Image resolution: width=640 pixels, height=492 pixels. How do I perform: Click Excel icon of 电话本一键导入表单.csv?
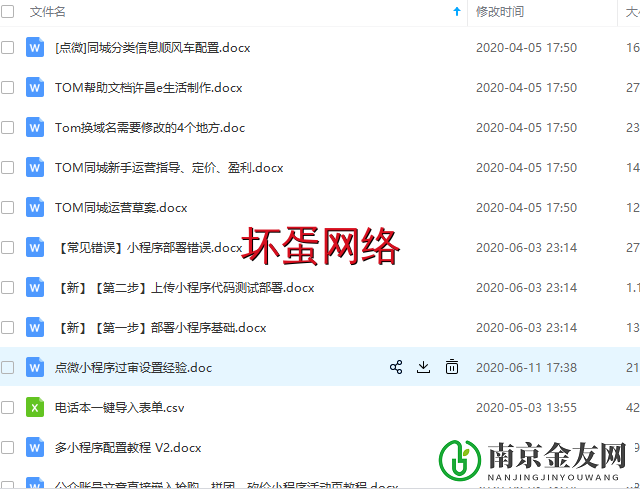point(35,407)
